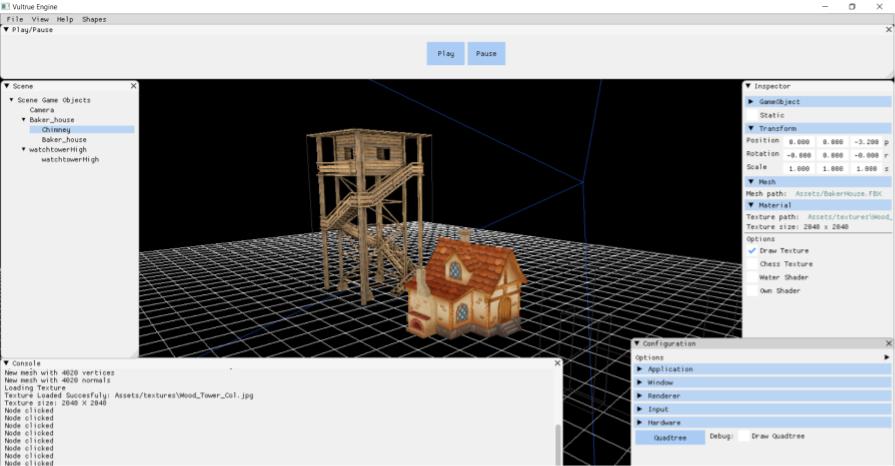Screen dimensions: 895x466
Task: Click the Scale X value field
Action: [799, 168]
